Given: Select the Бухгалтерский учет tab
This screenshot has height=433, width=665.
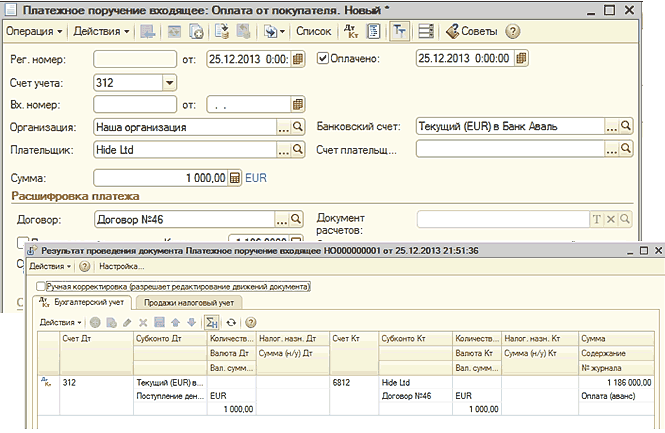Looking at the screenshot, I should tap(82, 302).
